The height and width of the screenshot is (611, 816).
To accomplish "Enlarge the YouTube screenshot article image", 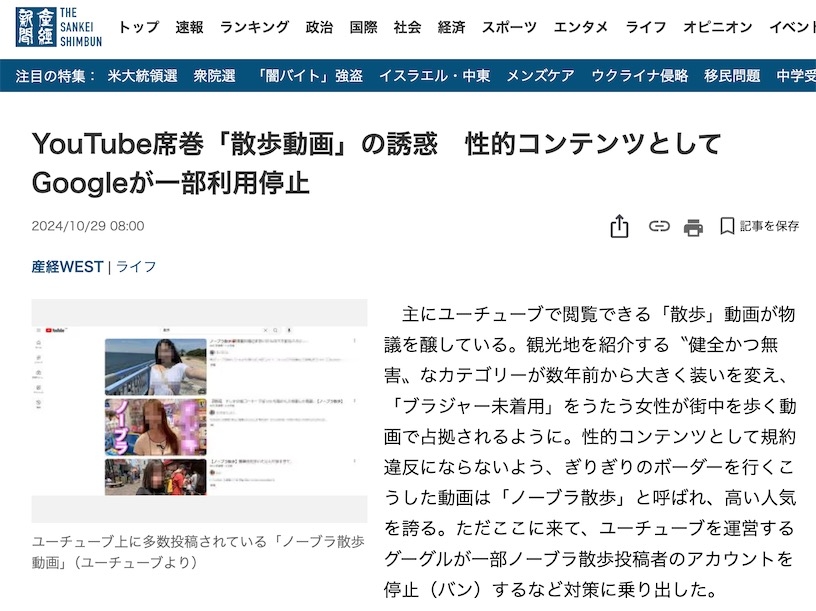I will coord(199,411).
